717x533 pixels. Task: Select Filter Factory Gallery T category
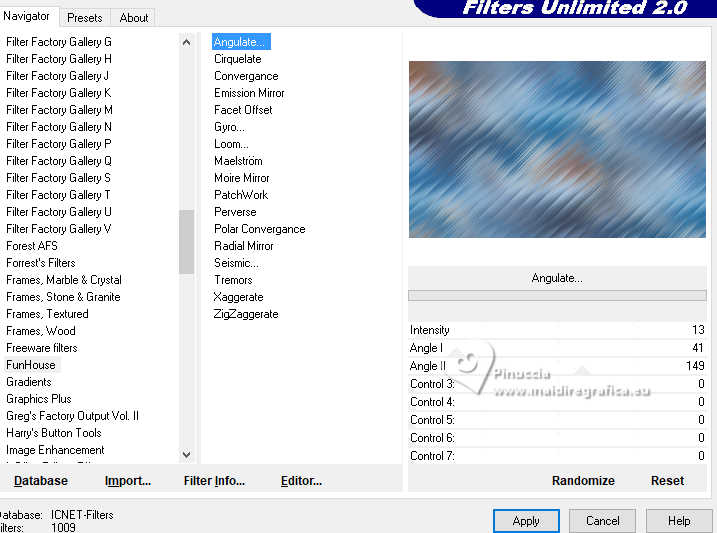59,195
